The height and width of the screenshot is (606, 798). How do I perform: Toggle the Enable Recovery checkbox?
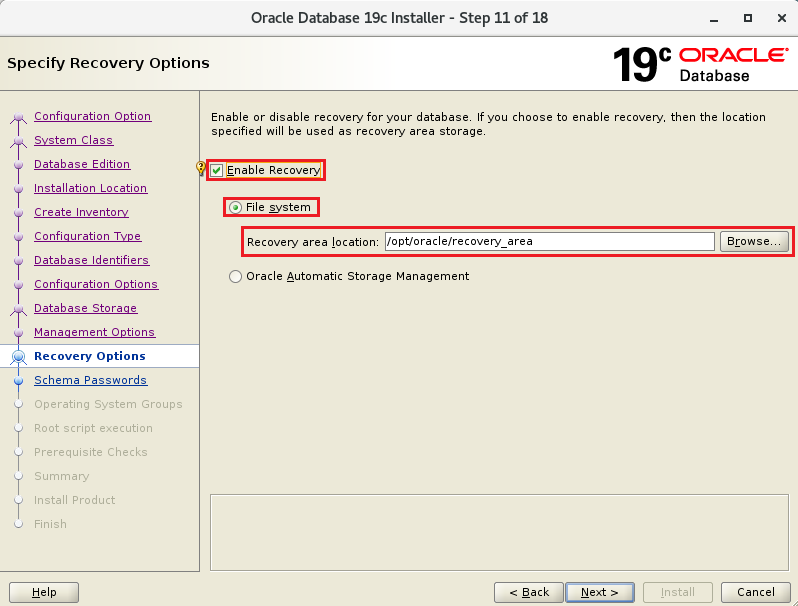pyautogui.click(x=217, y=170)
